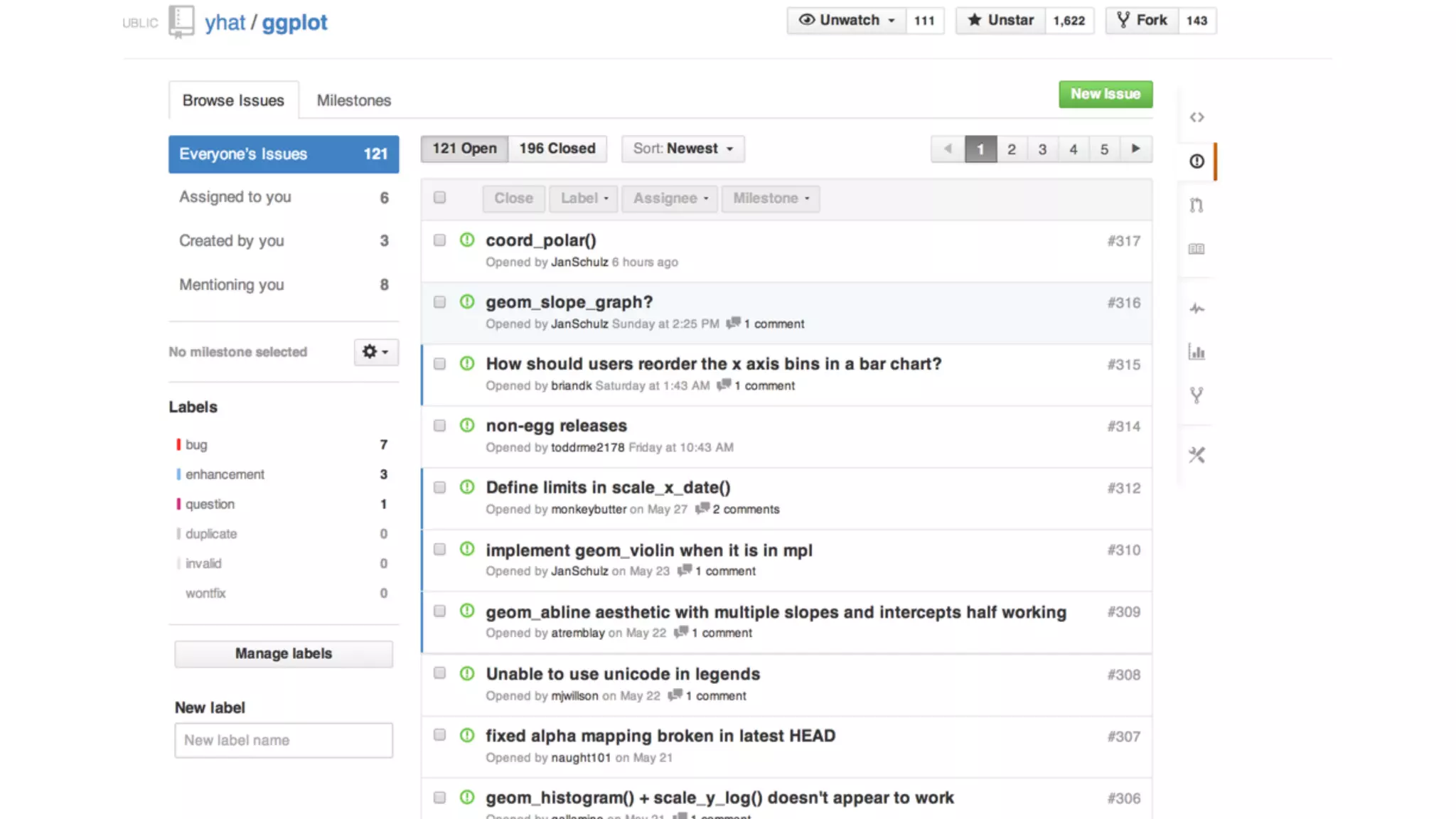Click the Pull Requests sidebar icon
This screenshot has width=1456, height=819.
pyautogui.click(x=1197, y=205)
